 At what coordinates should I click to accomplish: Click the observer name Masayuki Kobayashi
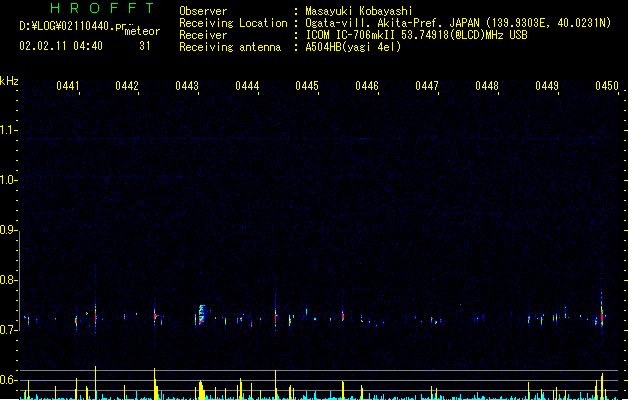tap(359, 11)
